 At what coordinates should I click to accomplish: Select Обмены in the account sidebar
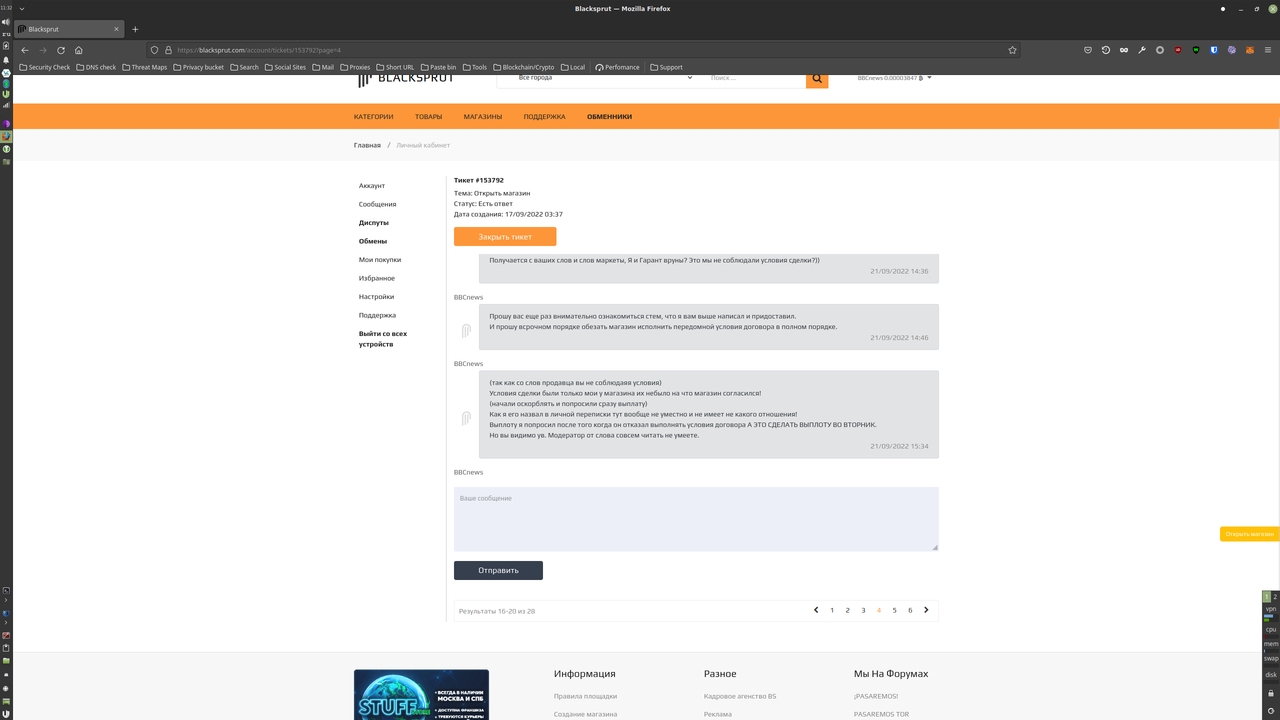(x=373, y=241)
